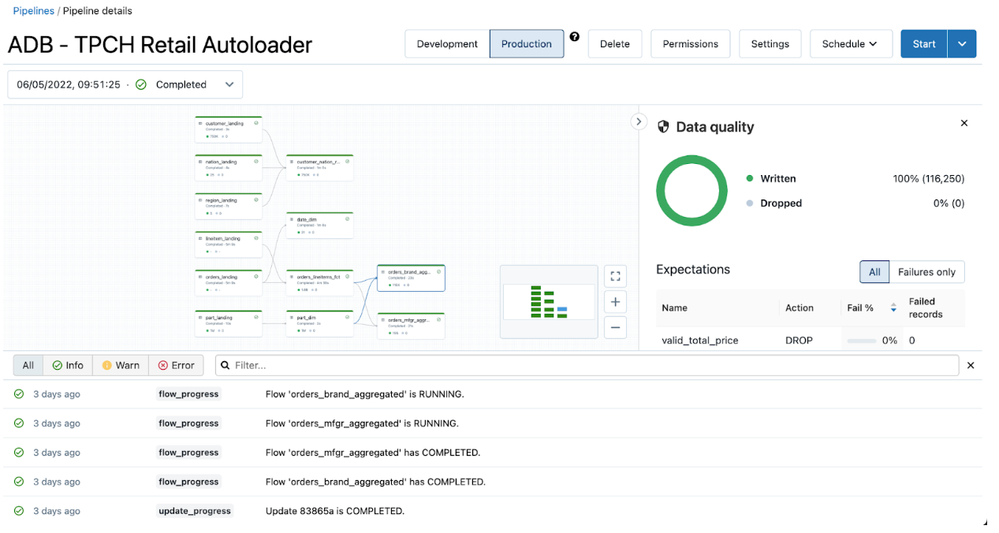Image resolution: width=999 pixels, height=533 pixels.
Task: Open Update 83865a is COMPLETED entry
Action: pos(492,511)
